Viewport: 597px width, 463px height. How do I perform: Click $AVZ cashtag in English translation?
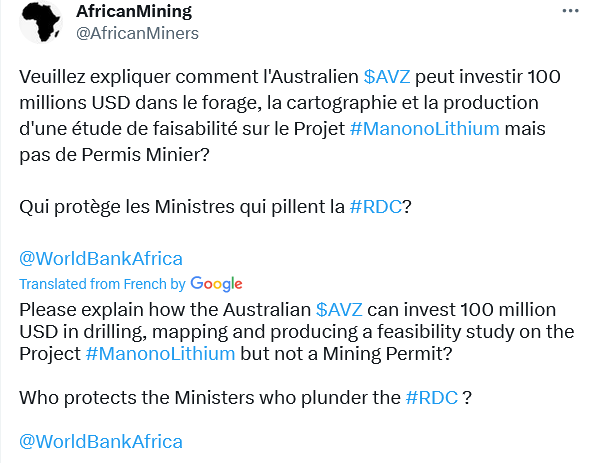[339, 310]
